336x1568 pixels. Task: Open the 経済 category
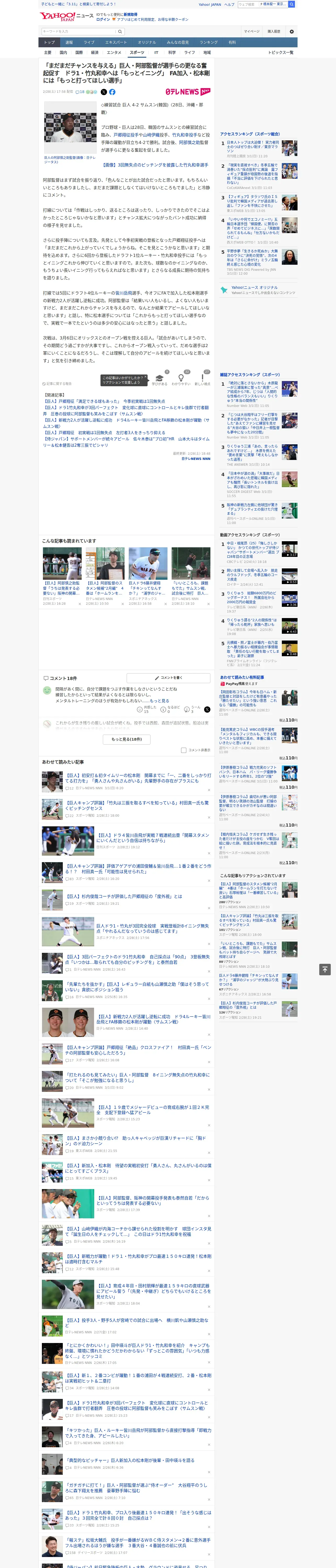94,52
